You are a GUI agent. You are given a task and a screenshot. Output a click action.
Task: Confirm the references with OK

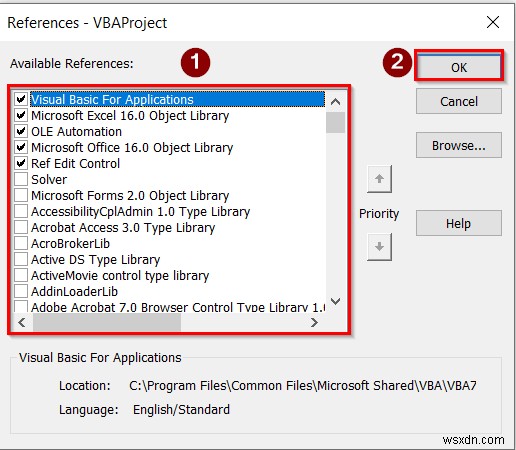point(459,67)
